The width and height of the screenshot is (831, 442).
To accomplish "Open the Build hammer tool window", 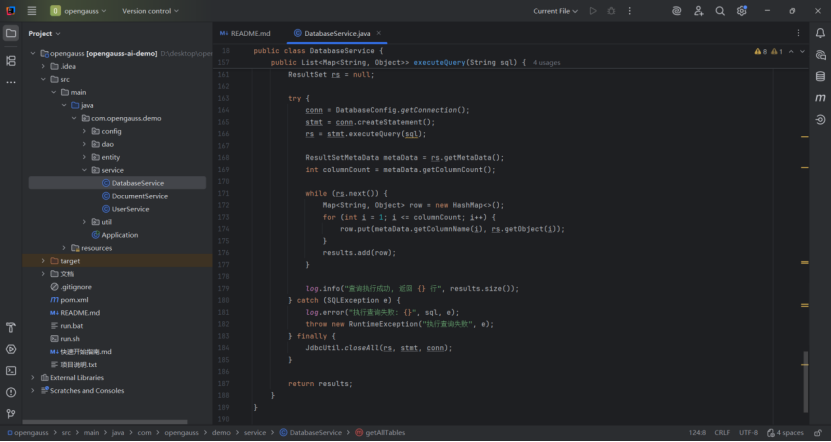I will 11,328.
